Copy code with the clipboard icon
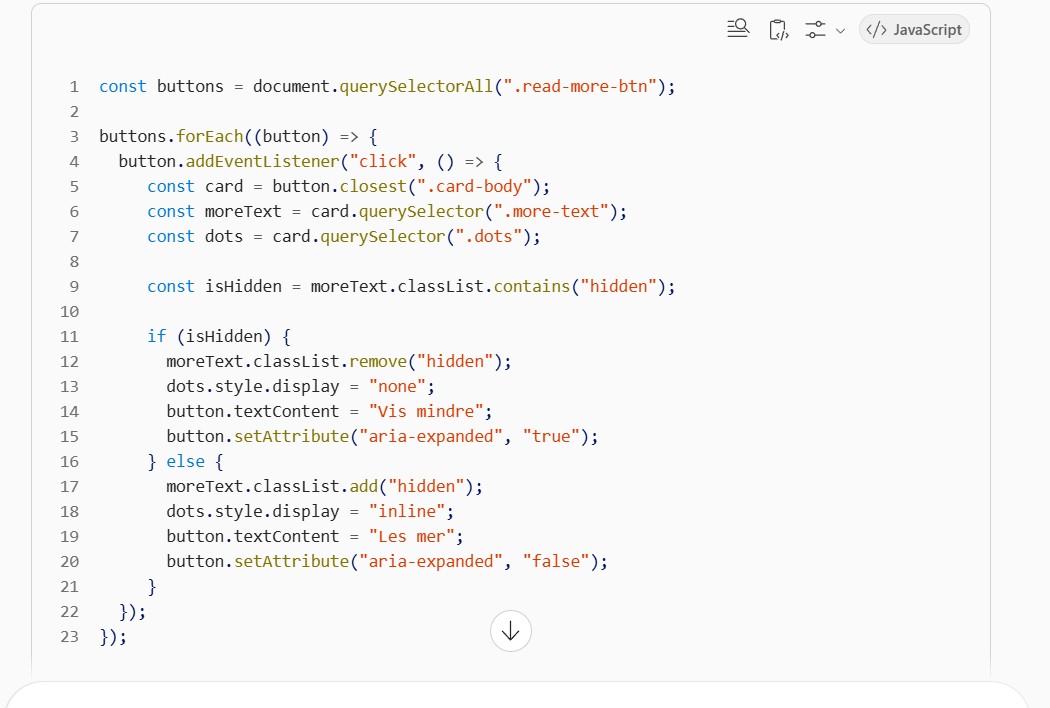Screen dimensions: 1050x708 click(778, 29)
